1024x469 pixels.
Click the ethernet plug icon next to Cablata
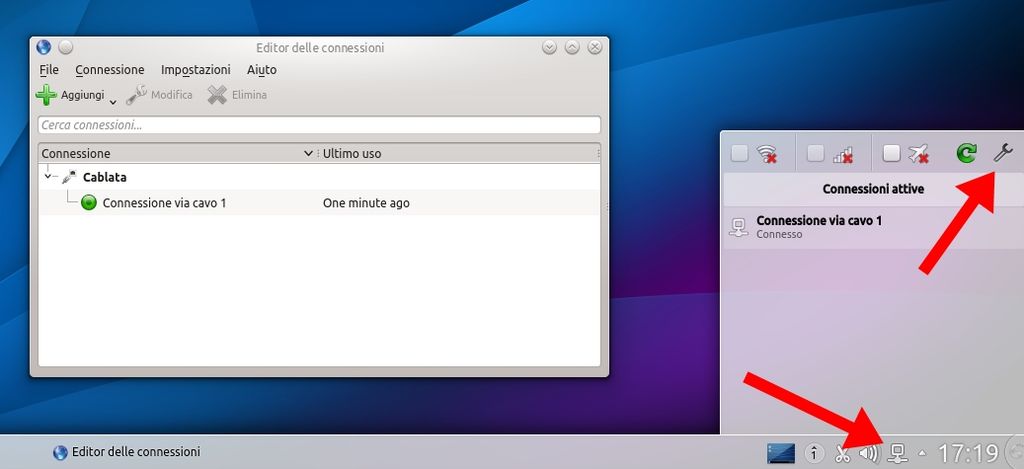pos(69,177)
